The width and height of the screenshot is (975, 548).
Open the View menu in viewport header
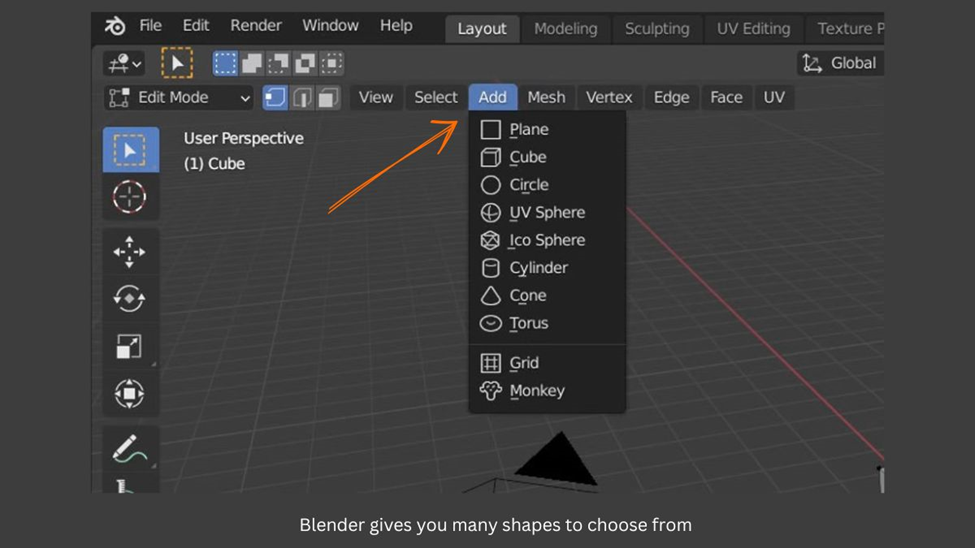(376, 98)
